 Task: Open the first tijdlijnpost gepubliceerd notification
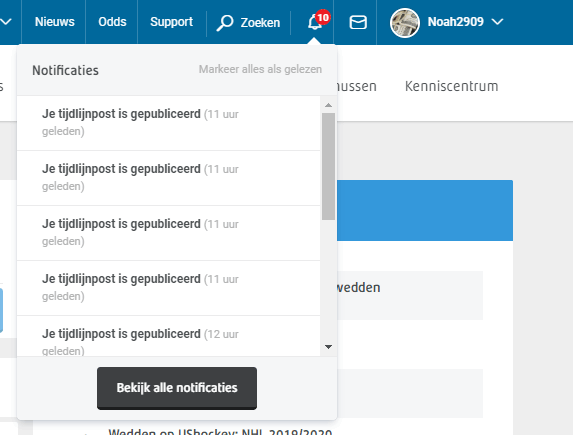coord(168,123)
